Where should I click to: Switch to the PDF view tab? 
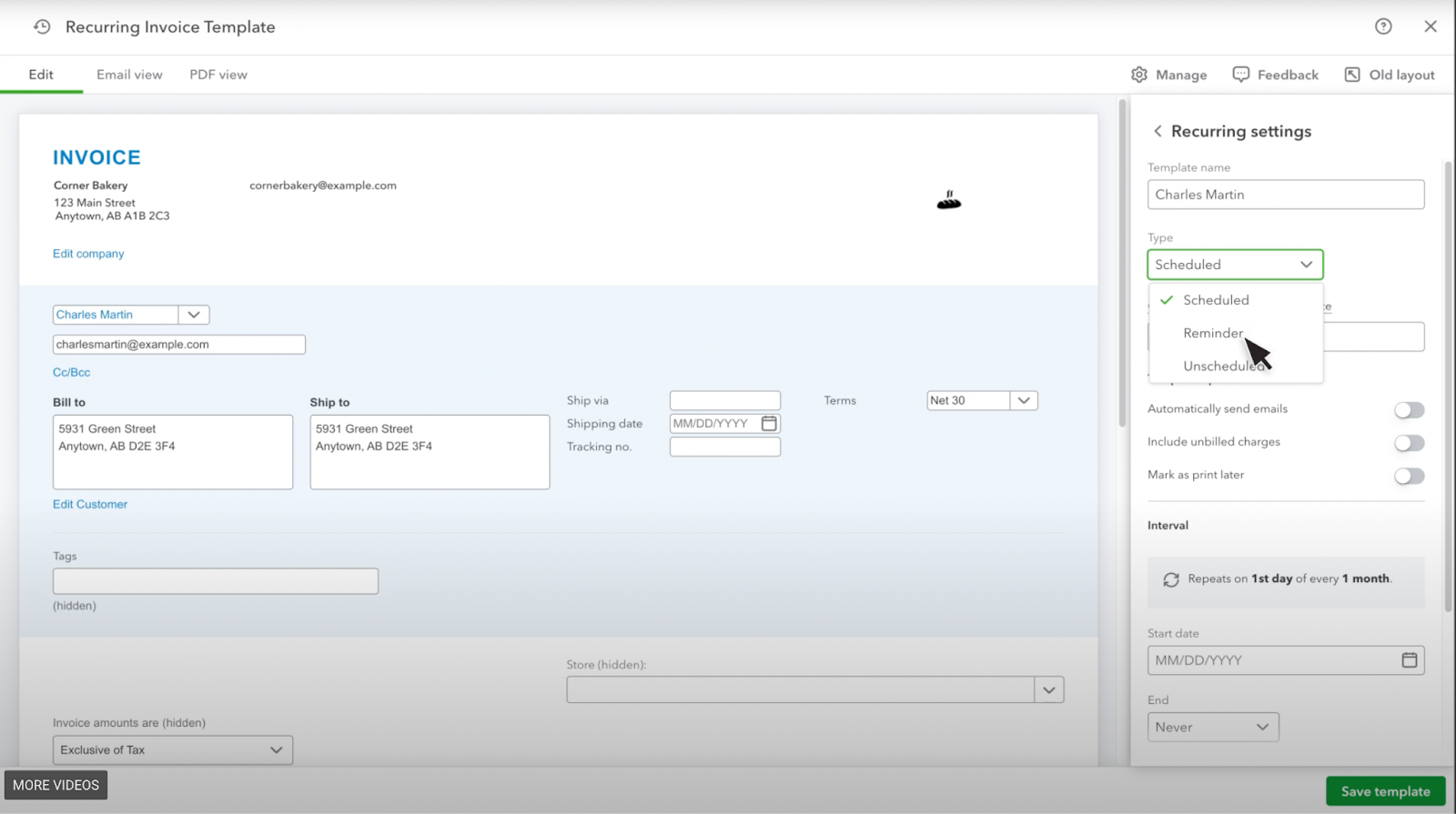tap(218, 75)
